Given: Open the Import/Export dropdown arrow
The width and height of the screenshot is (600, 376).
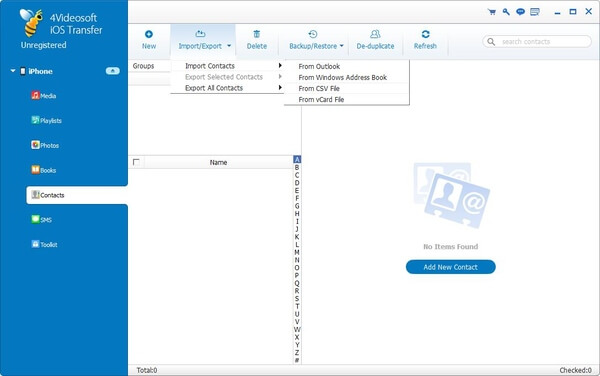Looking at the screenshot, I should click(229, 46).
